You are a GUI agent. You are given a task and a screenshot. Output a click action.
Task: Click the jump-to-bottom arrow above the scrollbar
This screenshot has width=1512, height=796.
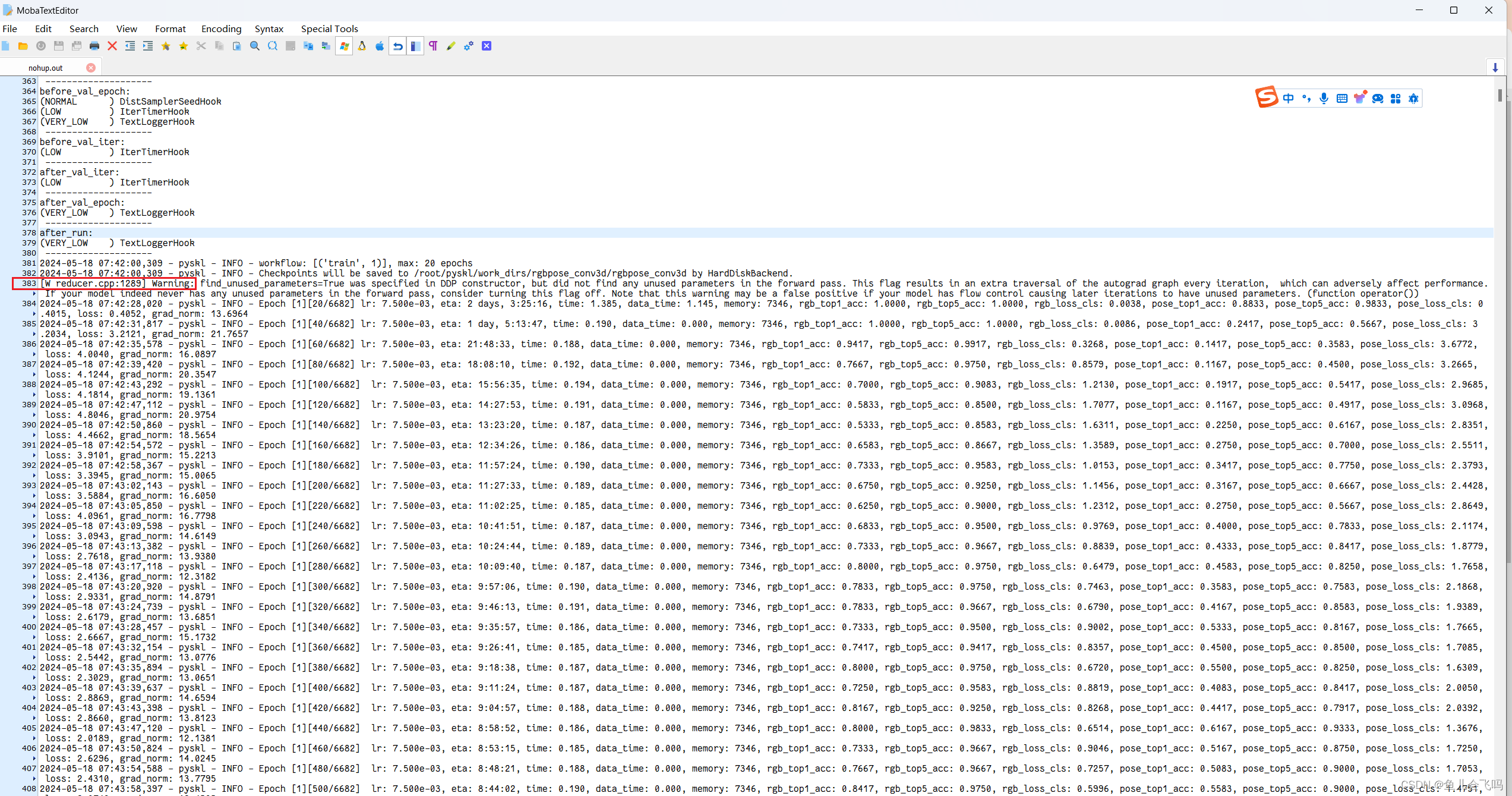point(1495,67)
